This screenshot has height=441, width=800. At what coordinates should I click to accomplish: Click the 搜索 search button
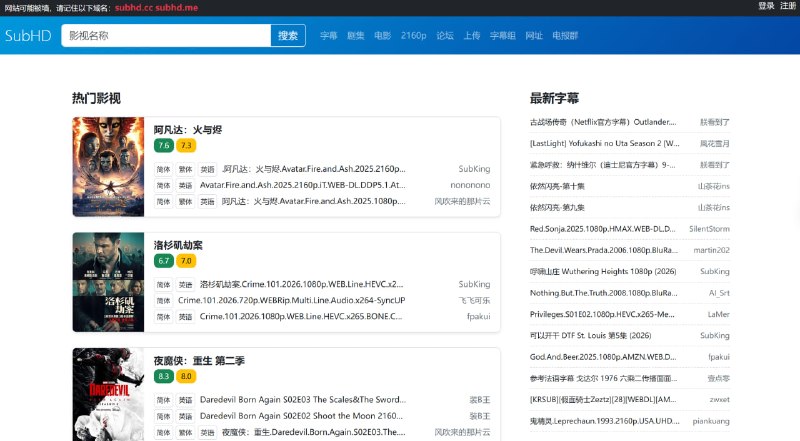[288, 36]
